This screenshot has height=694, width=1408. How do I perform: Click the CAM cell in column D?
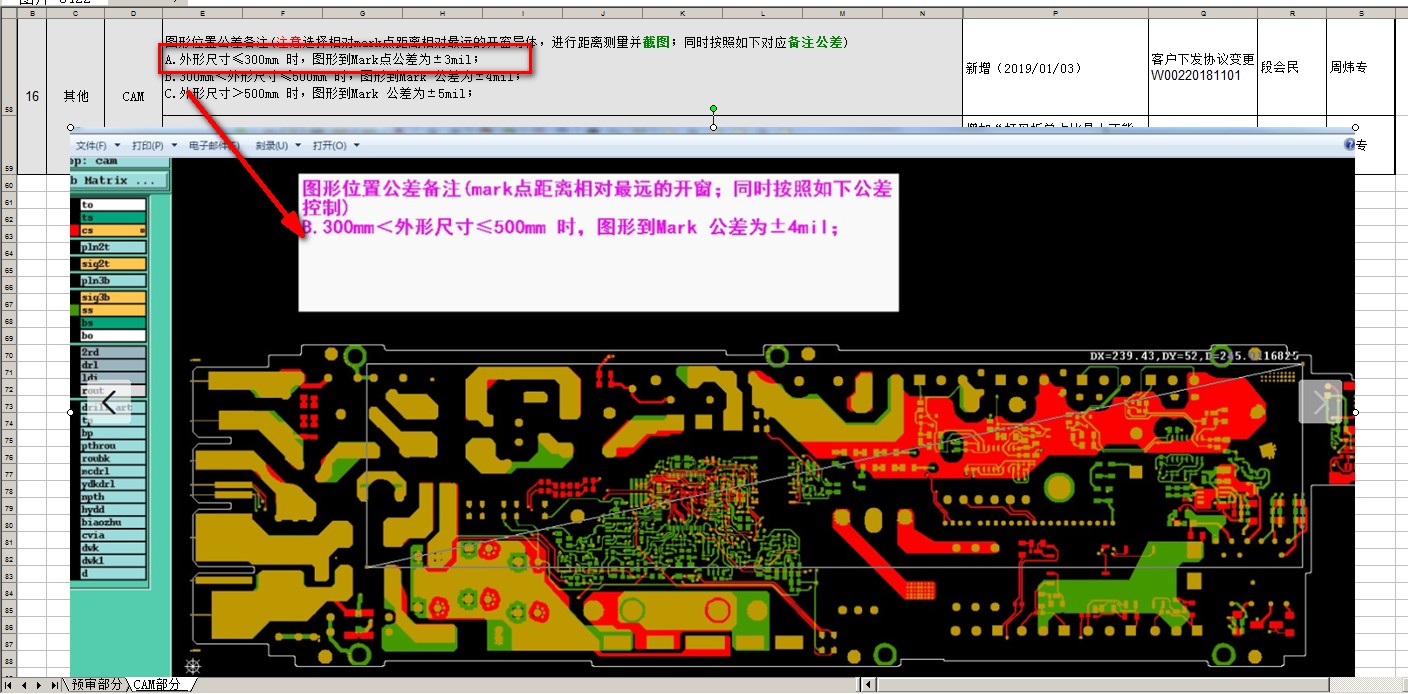[133, 97]
